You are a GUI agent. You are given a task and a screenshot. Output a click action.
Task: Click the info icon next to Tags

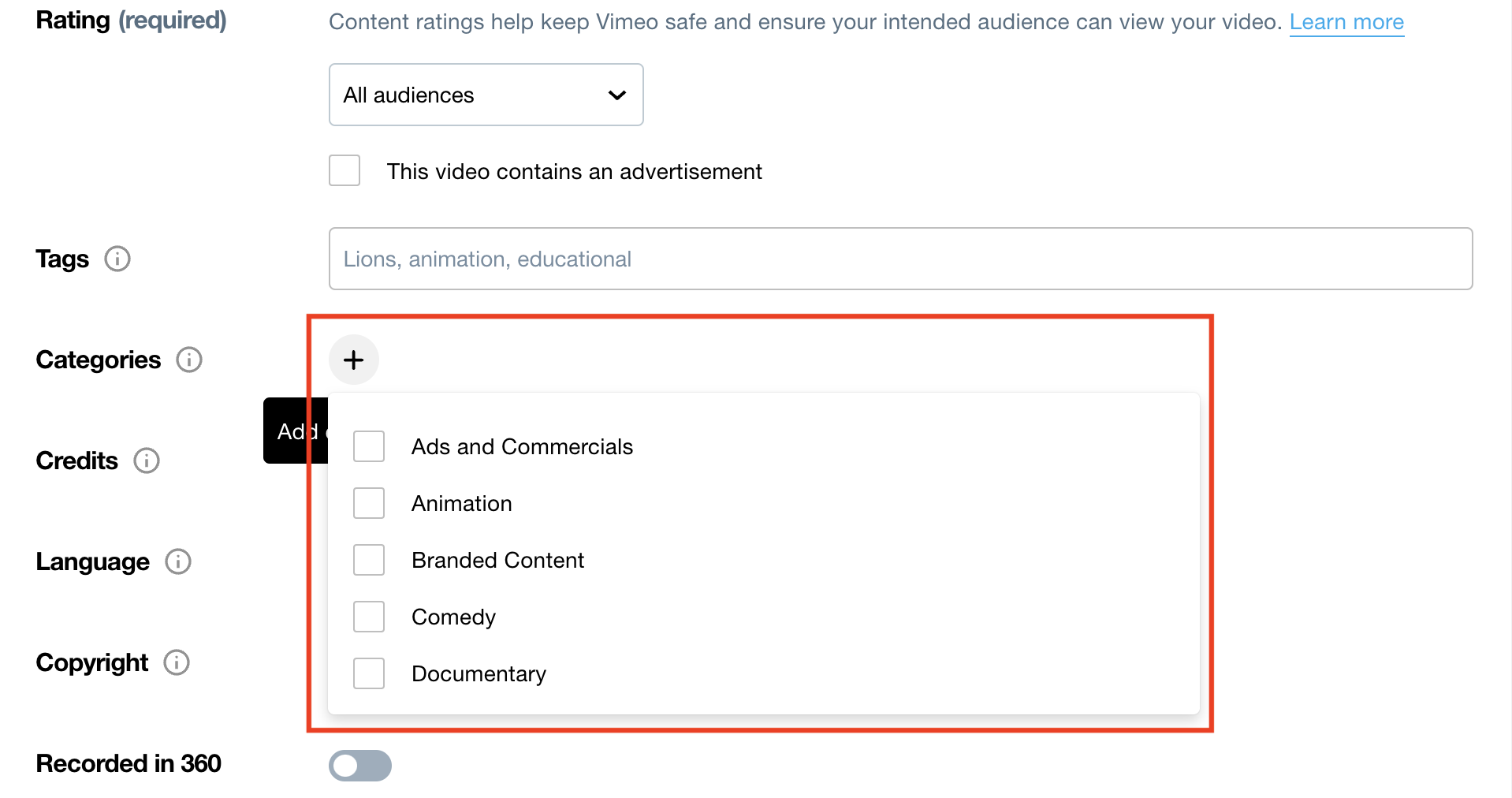tap(117, 259)
